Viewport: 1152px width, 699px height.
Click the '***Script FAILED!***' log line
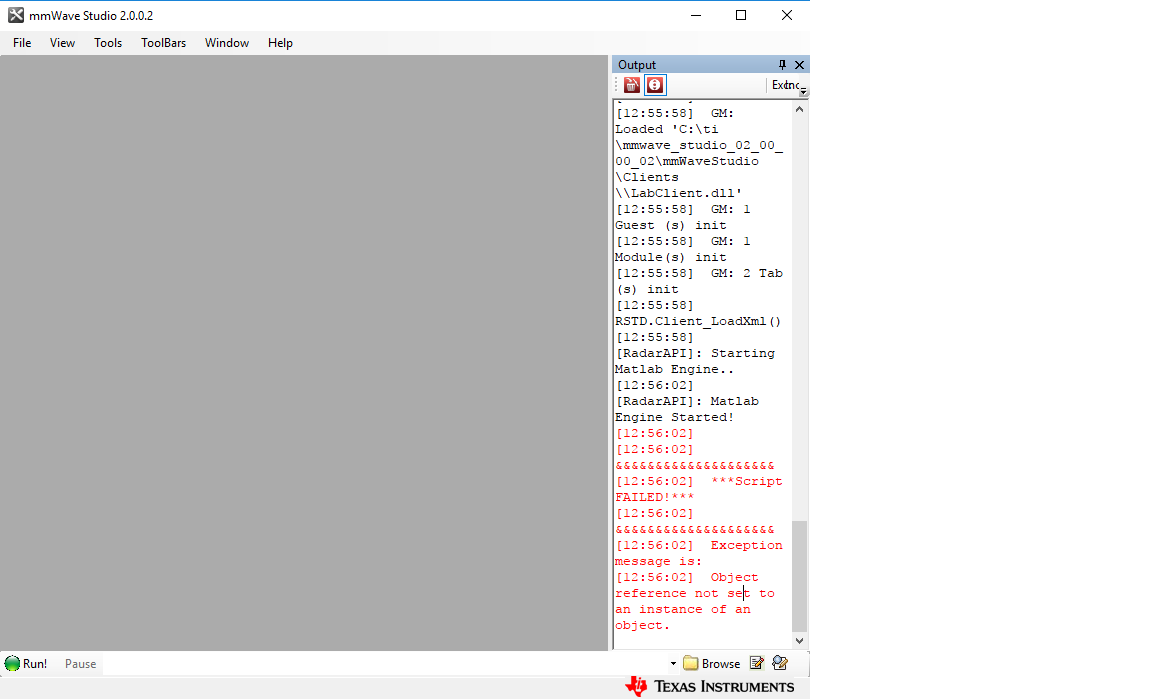pyautogui.click(x=699, y=490)
